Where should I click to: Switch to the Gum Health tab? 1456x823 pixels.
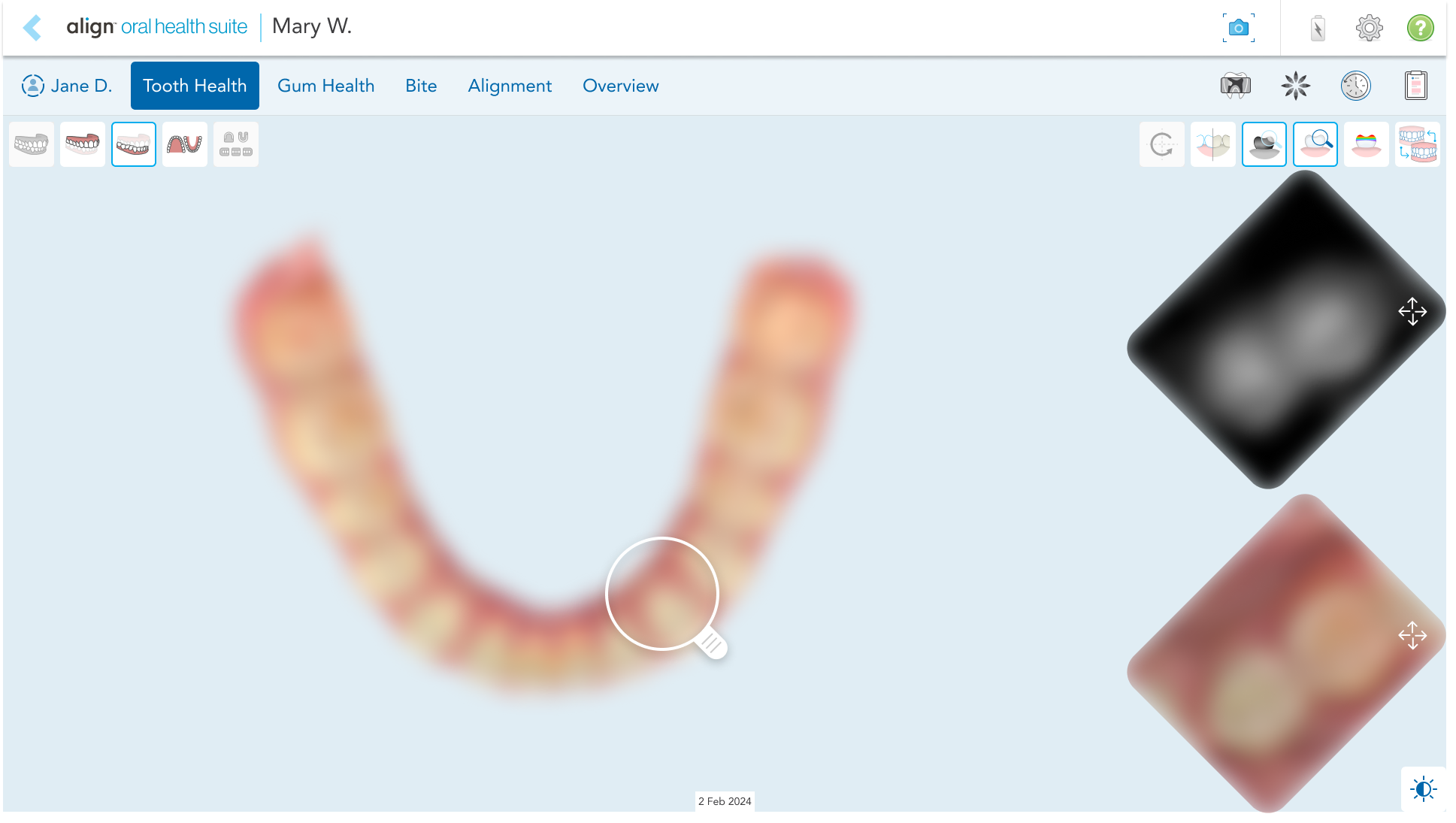click(325, 86)
